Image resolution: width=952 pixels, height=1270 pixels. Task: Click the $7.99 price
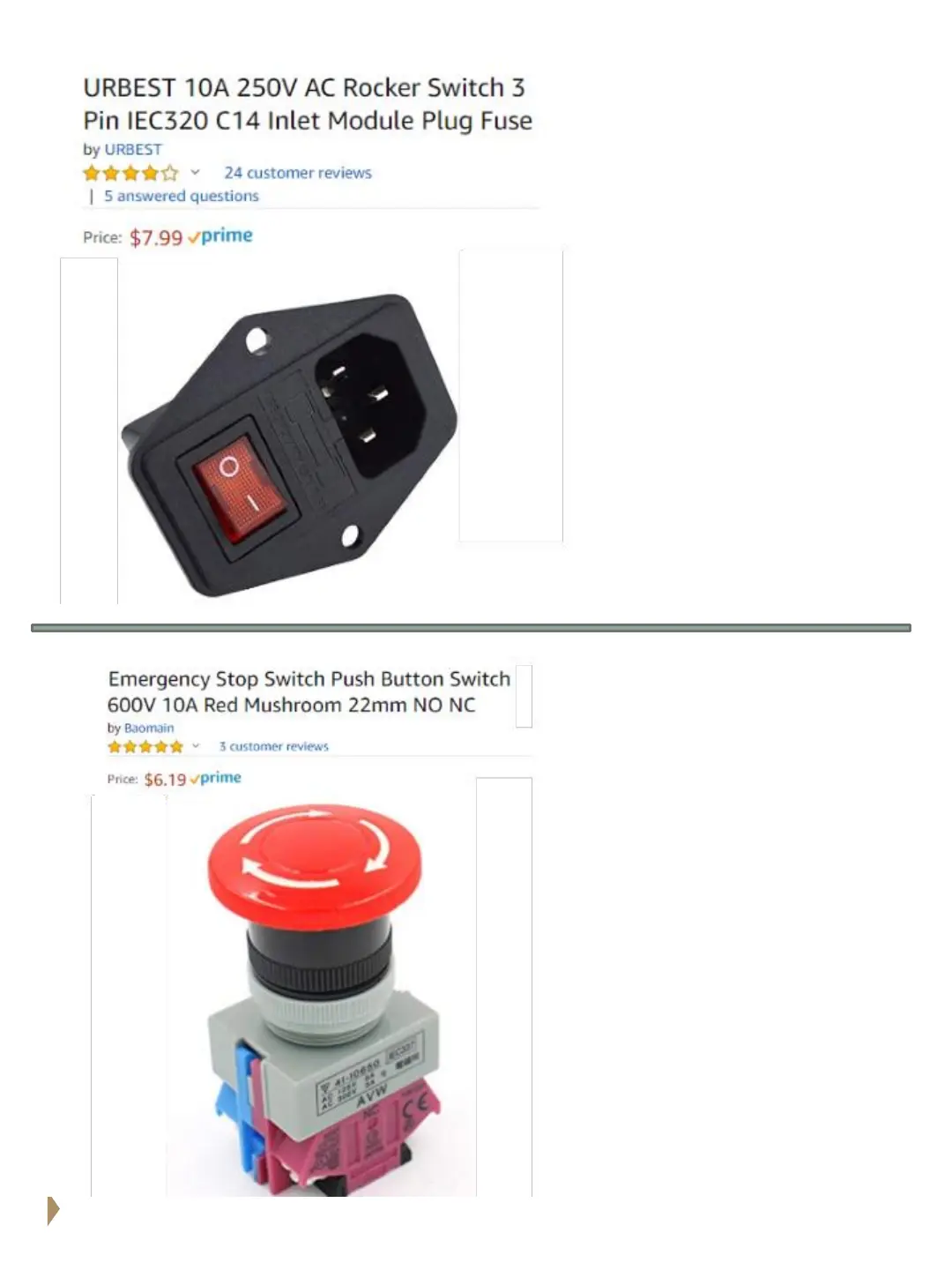pos(156,237)
